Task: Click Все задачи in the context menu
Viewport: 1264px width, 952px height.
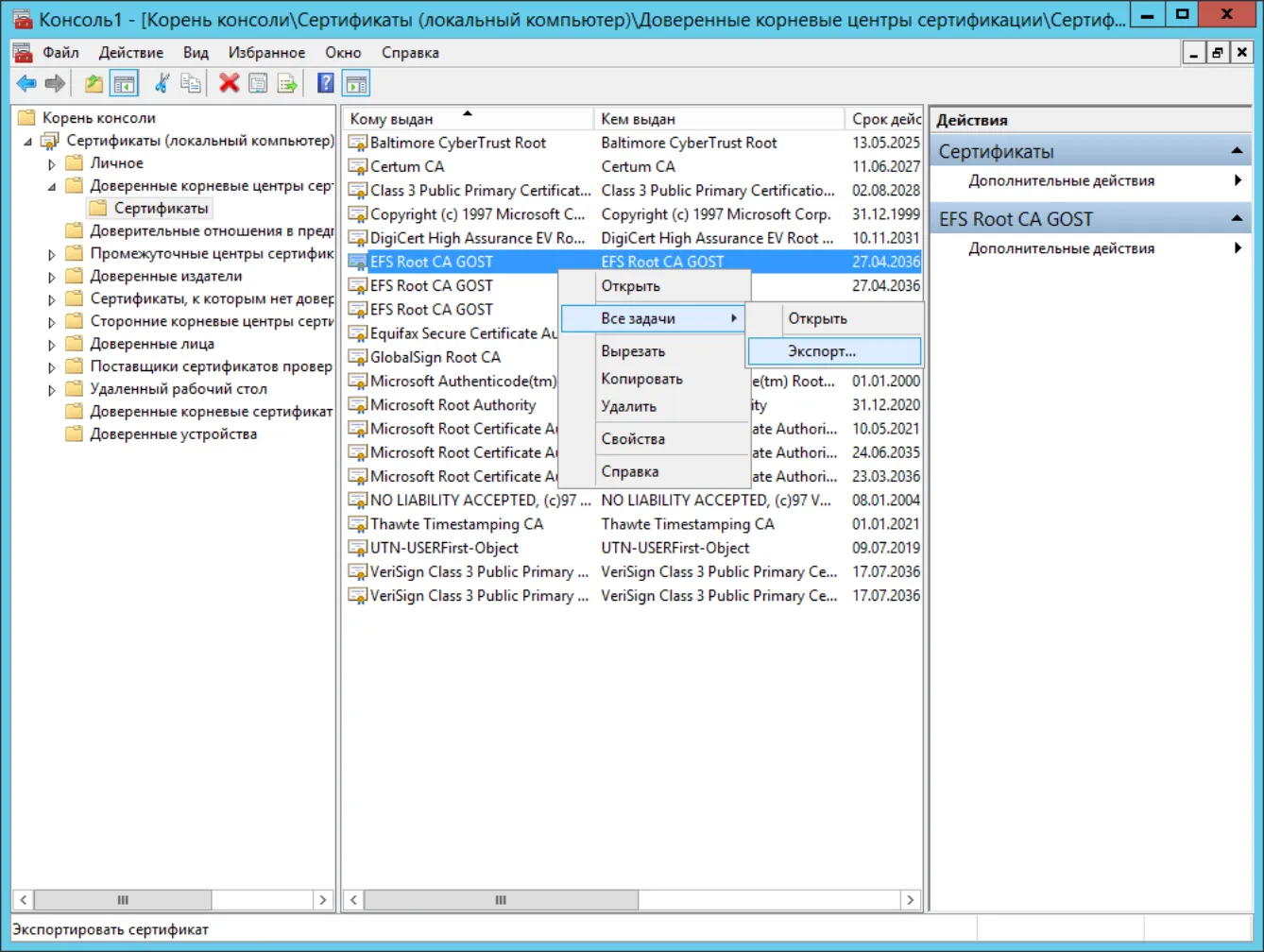Action: click(x=654, y=318)
